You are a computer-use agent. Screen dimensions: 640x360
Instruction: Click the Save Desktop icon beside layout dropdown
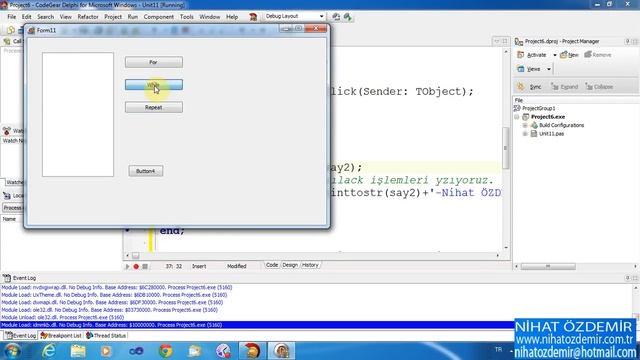pyautogui.click(x=336, y=17)
